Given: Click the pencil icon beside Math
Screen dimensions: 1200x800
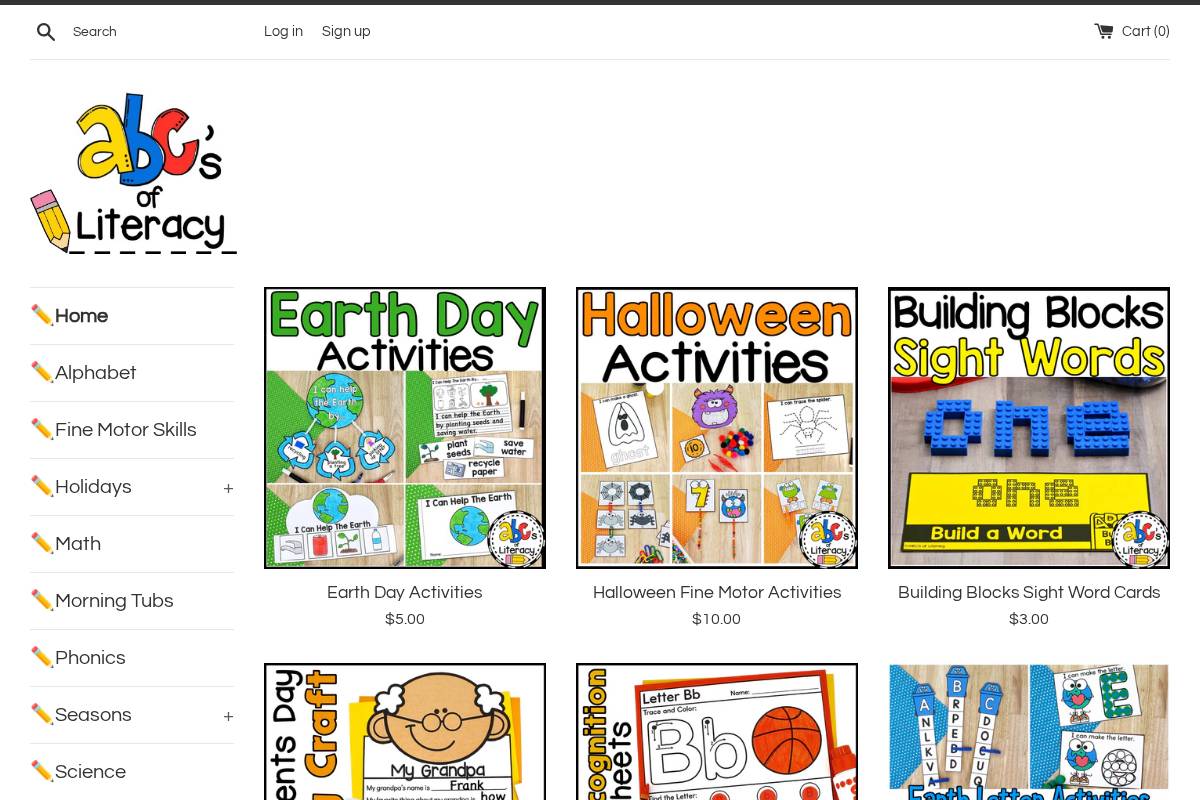Looking at the screenshot, I should pyautogui.click(x=42, y=543).
